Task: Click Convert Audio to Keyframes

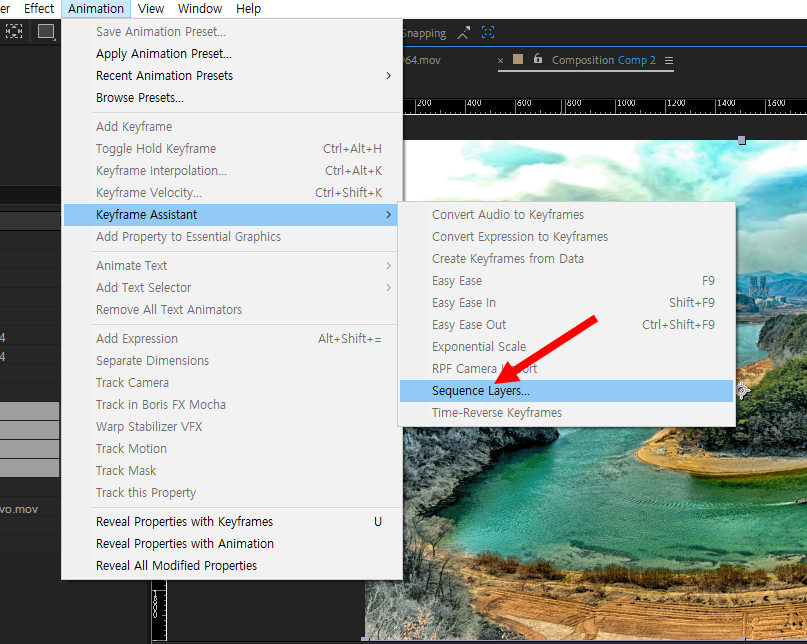Action: click(x=567, y=215)
